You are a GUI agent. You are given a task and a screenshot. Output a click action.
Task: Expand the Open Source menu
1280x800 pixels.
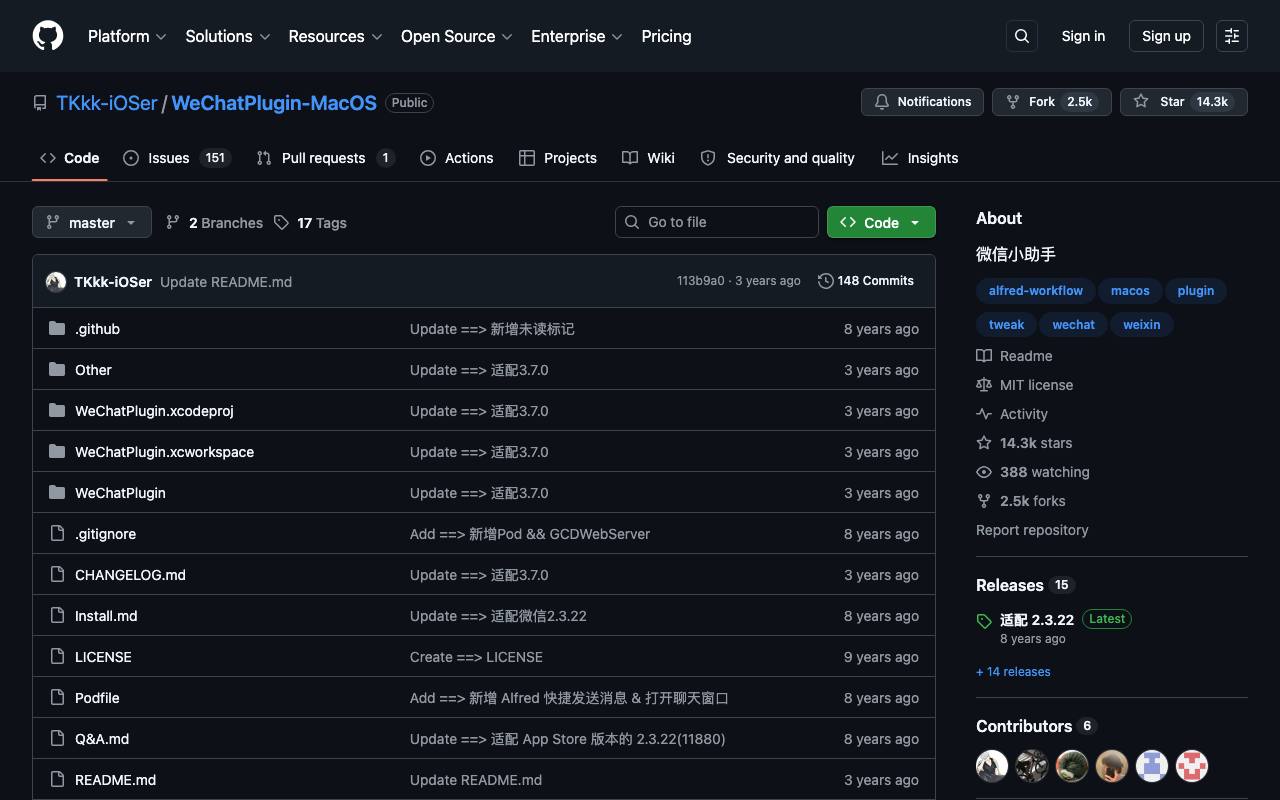coord(457,36)
